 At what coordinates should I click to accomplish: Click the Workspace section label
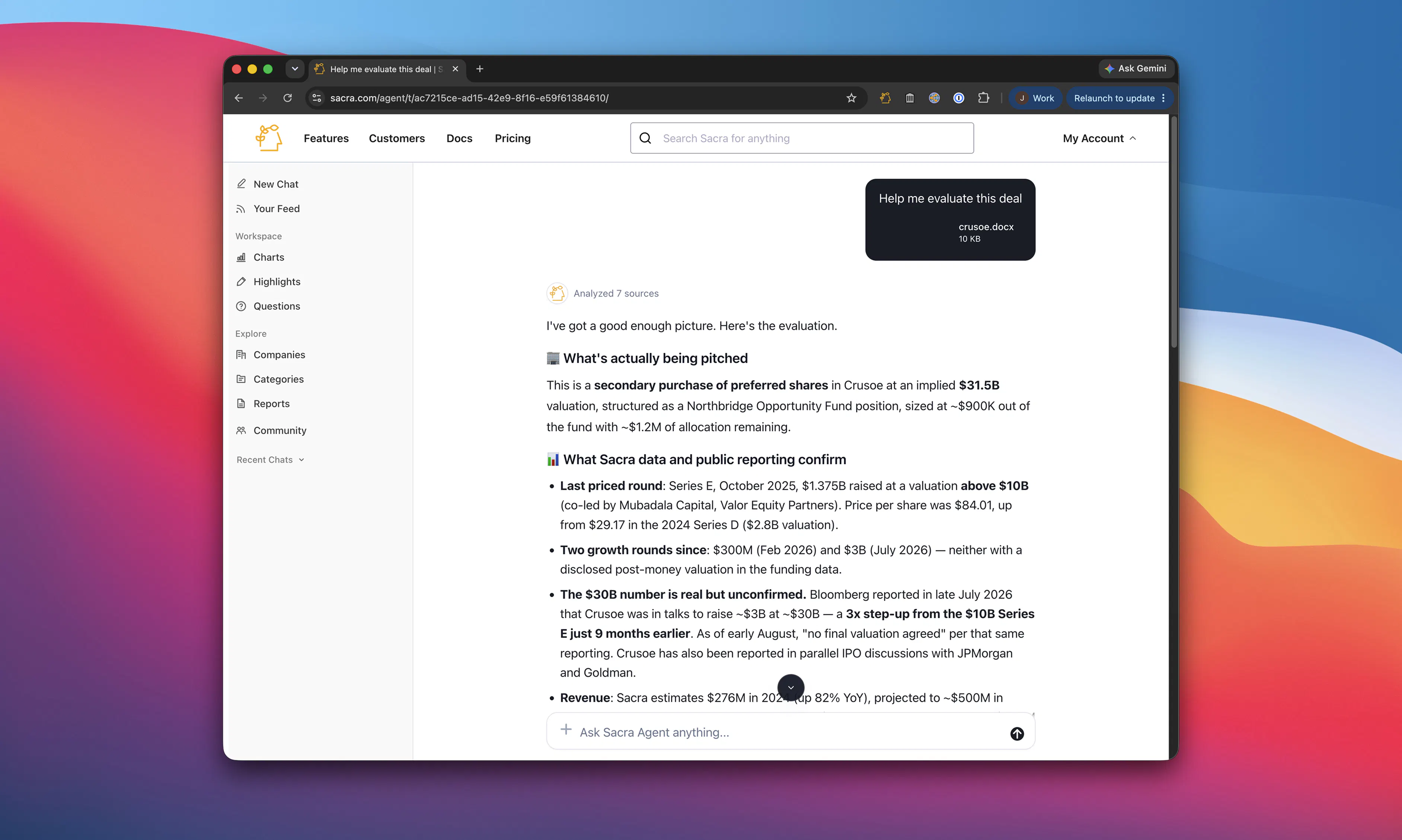click(x=259, y=236)
